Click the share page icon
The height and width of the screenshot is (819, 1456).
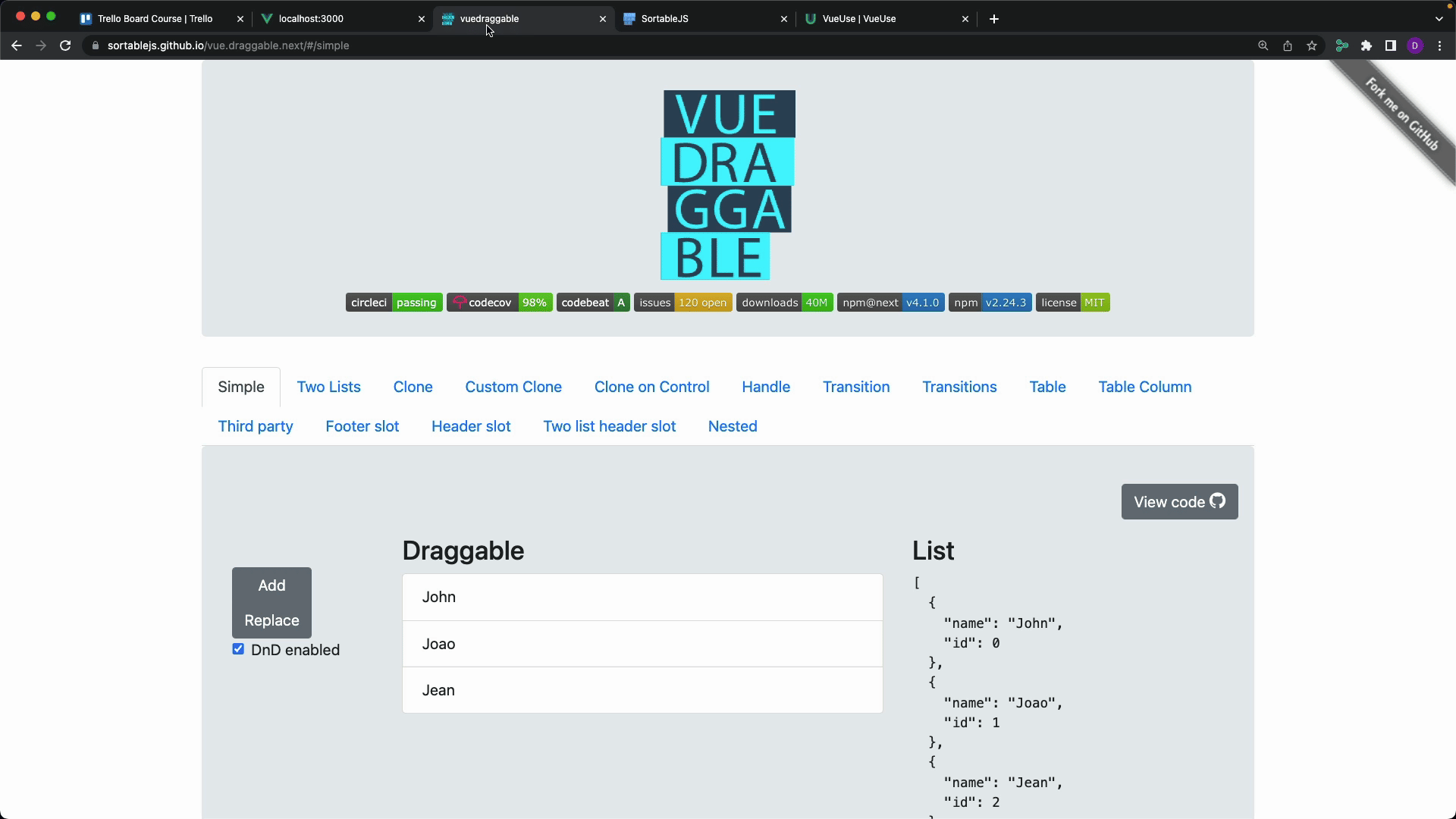(1288, 45)
